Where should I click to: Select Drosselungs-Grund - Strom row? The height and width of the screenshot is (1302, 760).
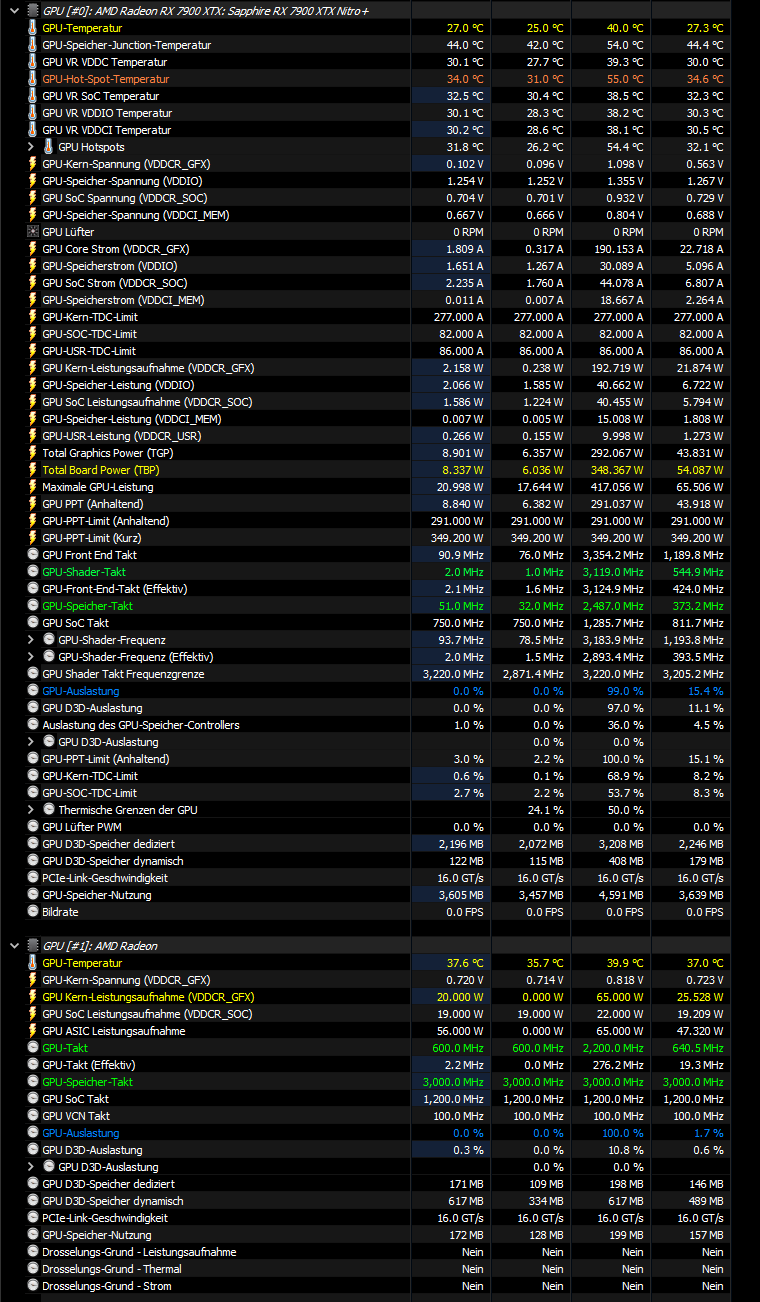pyautogui.click(x=378, y=1286)
